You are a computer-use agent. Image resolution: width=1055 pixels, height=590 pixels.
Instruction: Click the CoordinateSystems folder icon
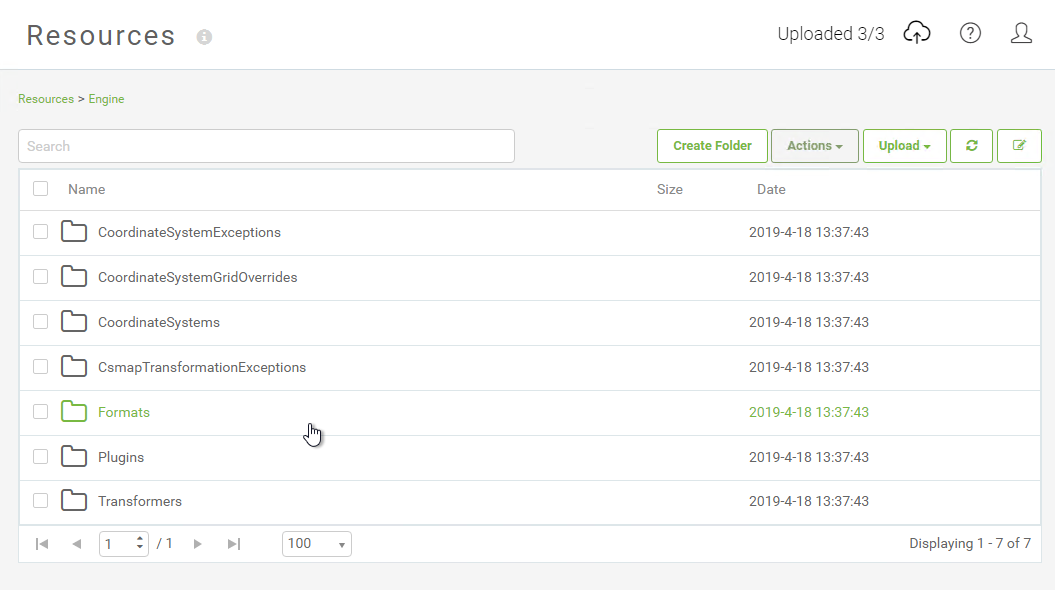click(74, 322)
